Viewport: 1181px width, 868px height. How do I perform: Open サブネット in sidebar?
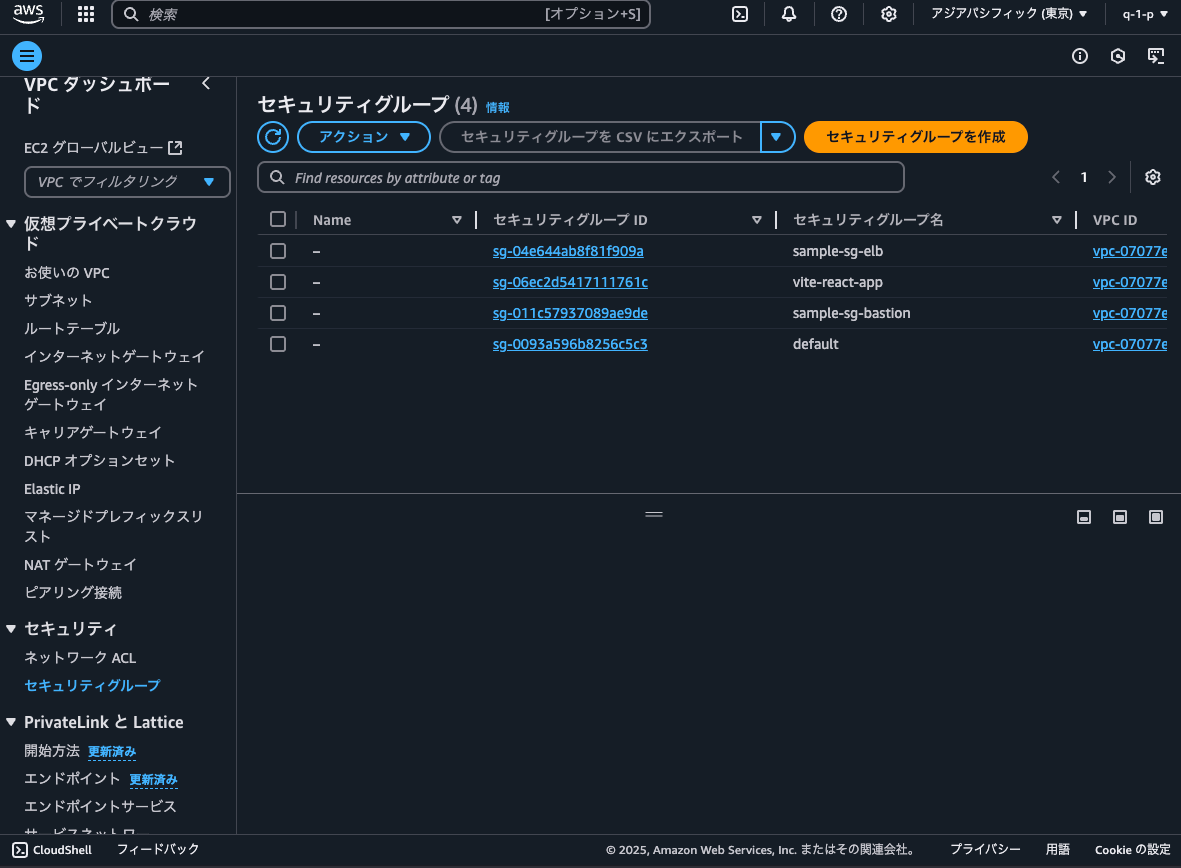[x=58, y=301]
